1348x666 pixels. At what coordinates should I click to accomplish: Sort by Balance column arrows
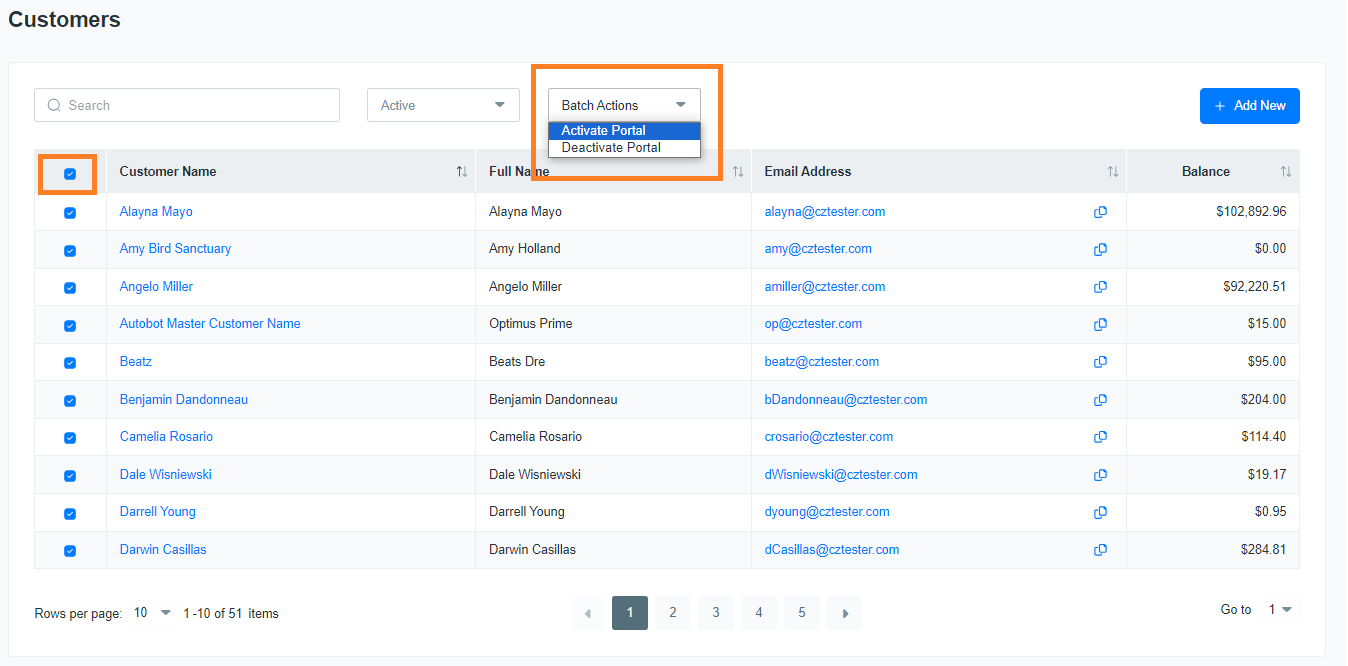[x=1286, y=172]
